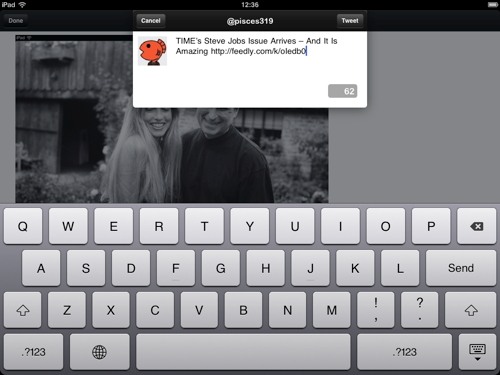Tap the X key
The image size is (500, 375).
pos(111,310)
